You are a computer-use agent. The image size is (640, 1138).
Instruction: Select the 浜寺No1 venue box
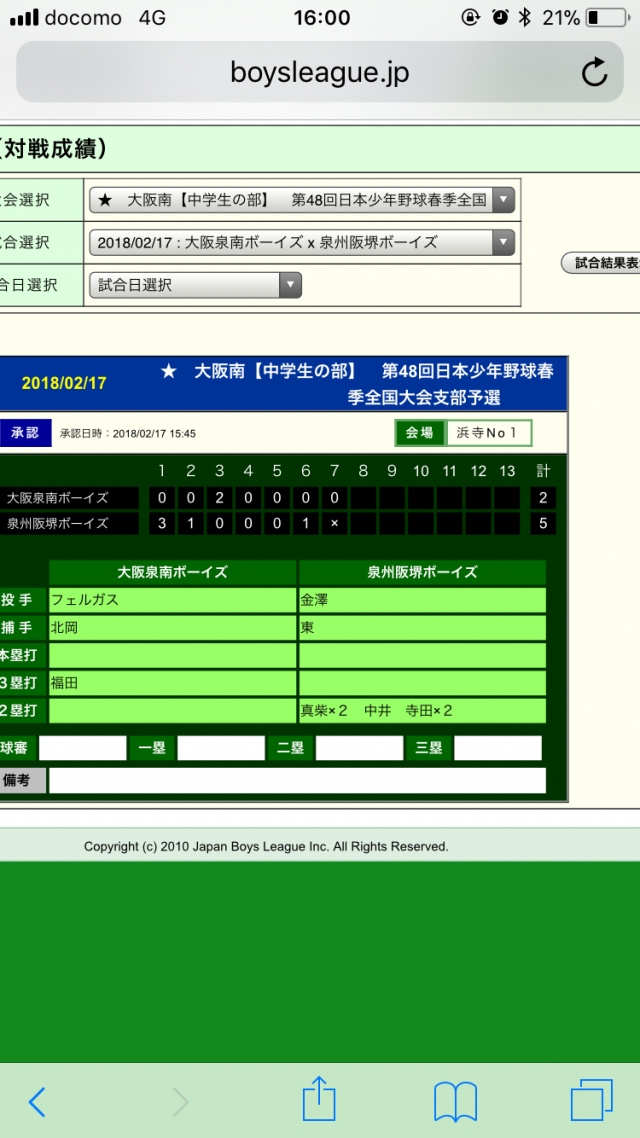(x=490, y=433)
